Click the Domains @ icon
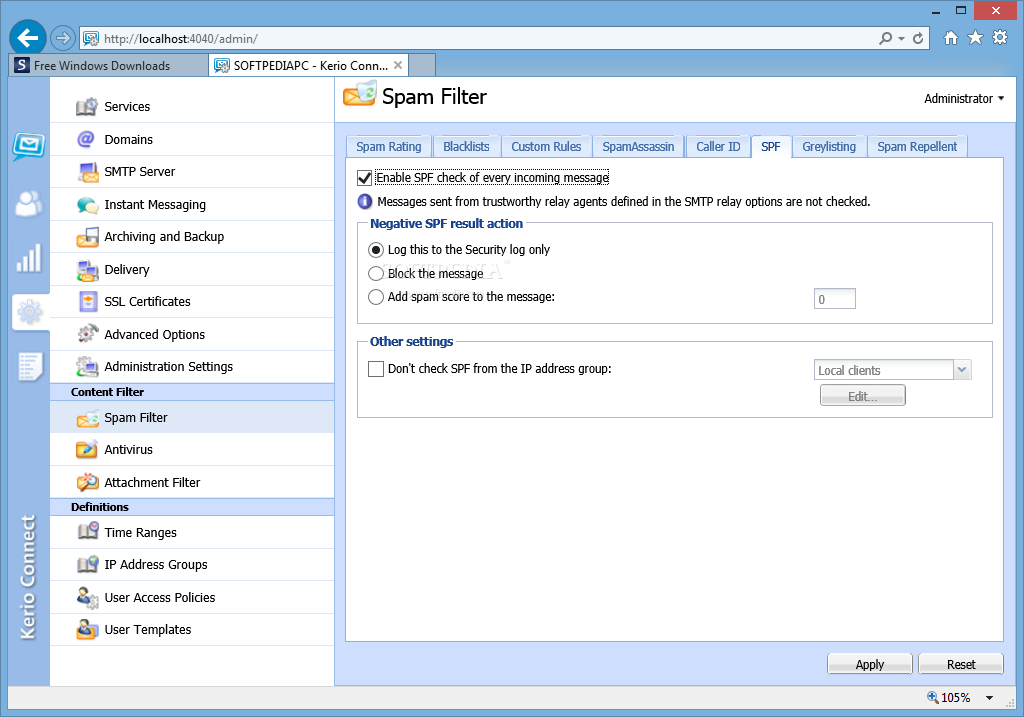1024x717 pixels. click(86, 139)
